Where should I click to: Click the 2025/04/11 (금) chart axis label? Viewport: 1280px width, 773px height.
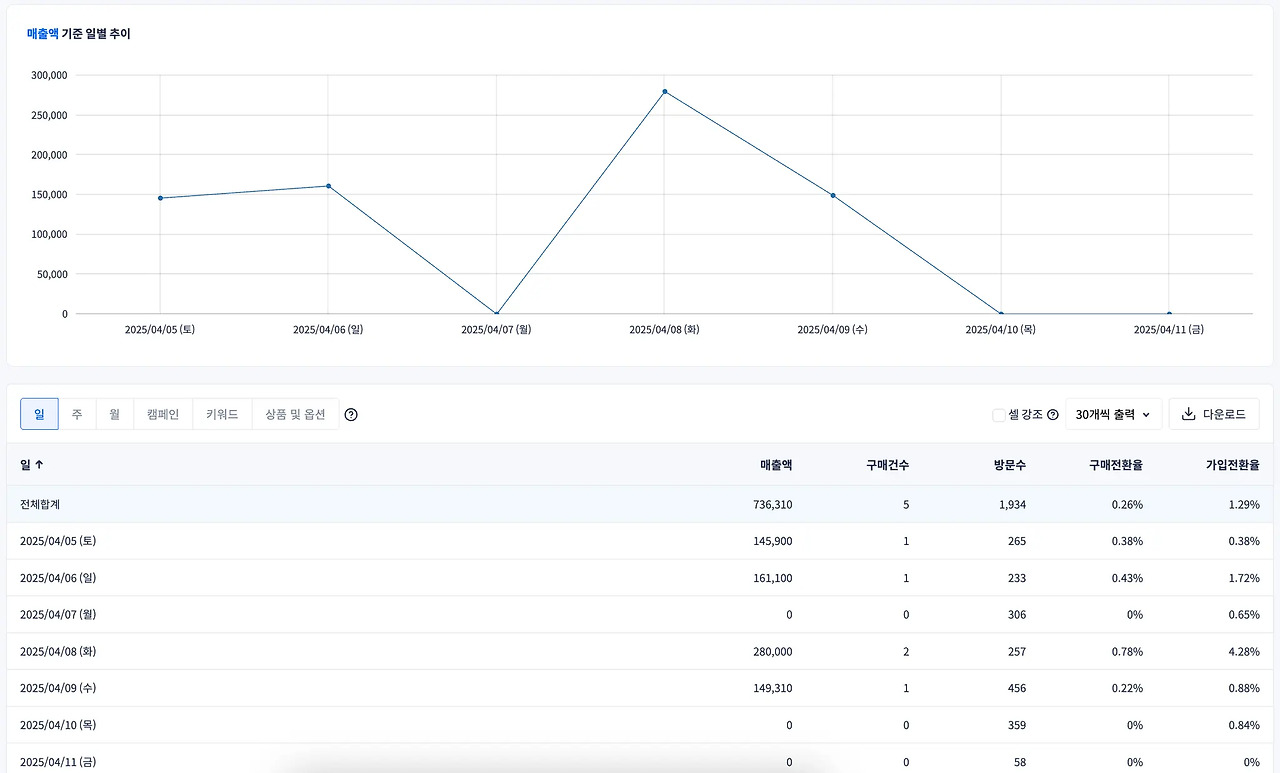(1169, 329)
